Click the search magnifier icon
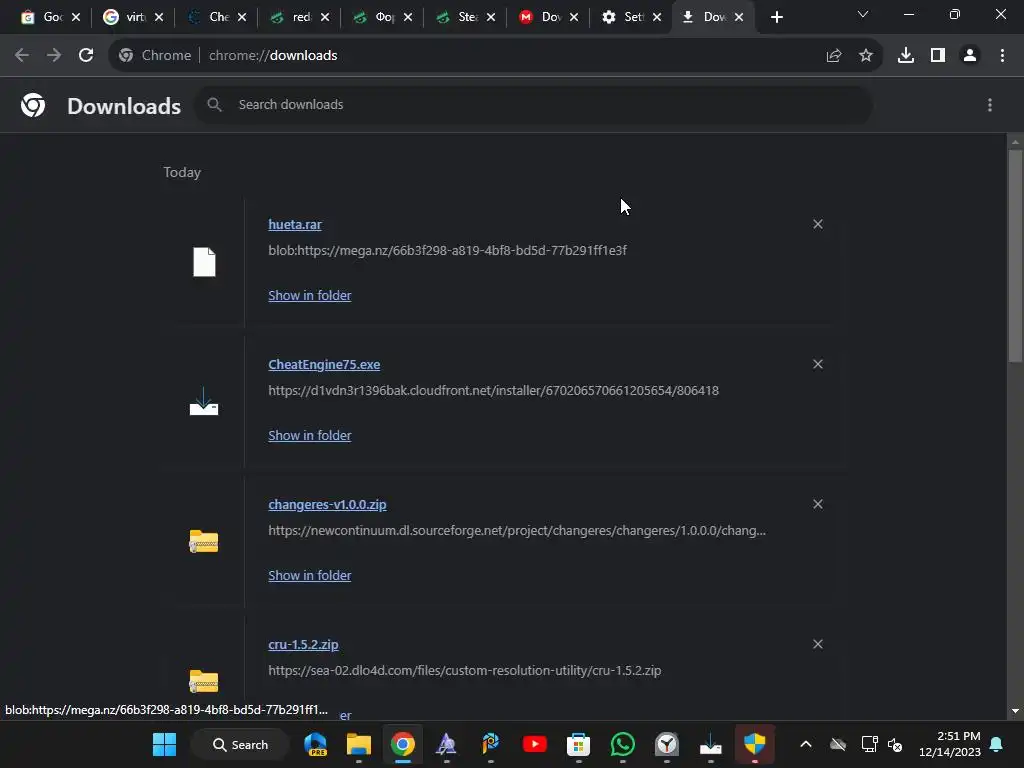This screenshot has width=1024, height=768. [214, 104]
